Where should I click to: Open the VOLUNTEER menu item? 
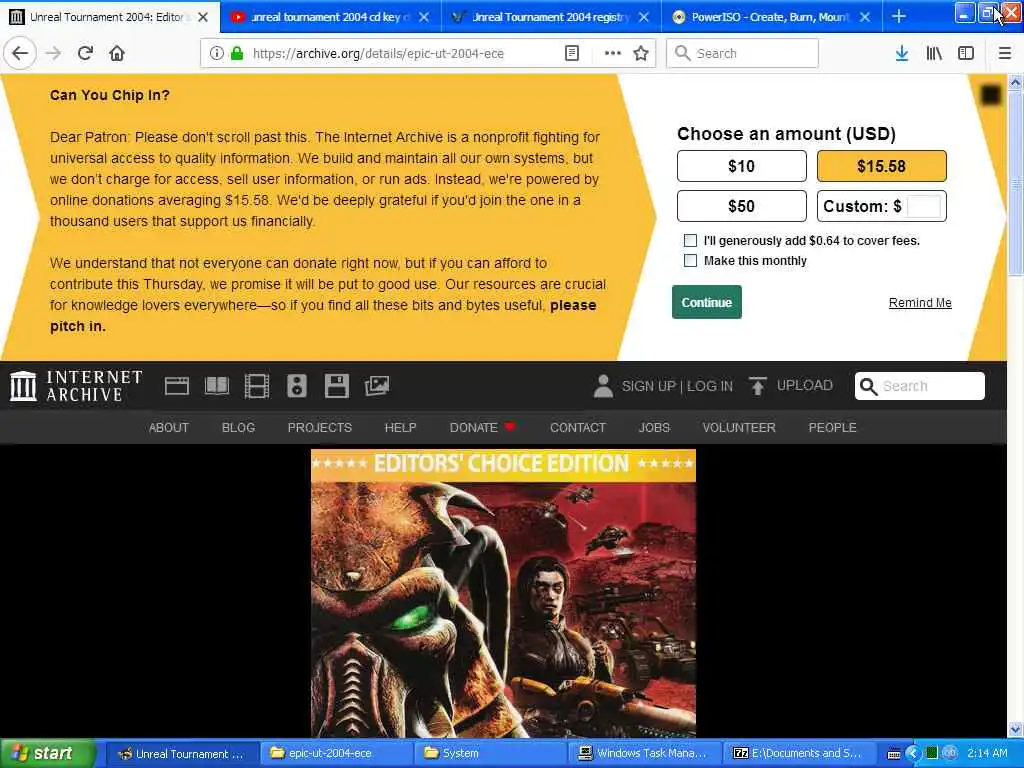(x=739, y=427)
